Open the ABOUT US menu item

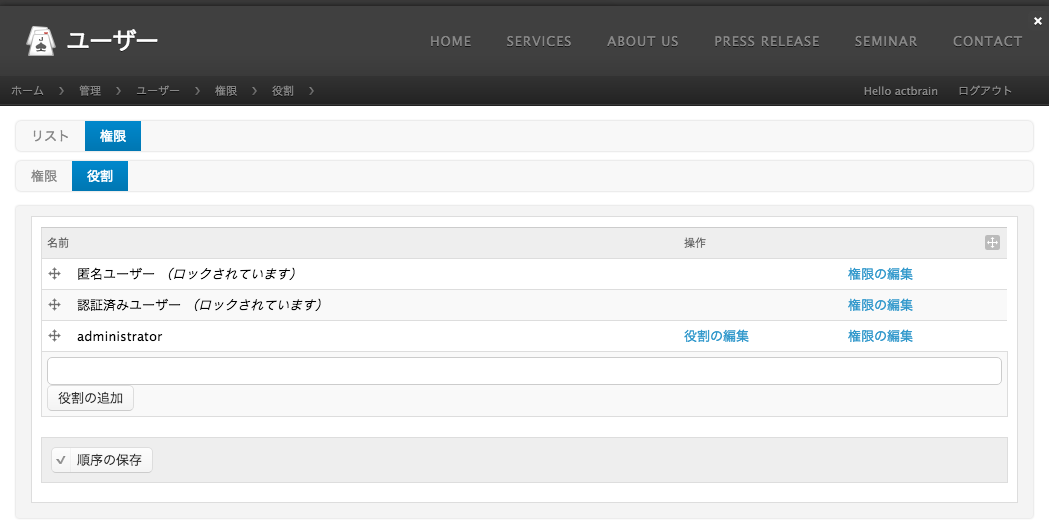642,41
